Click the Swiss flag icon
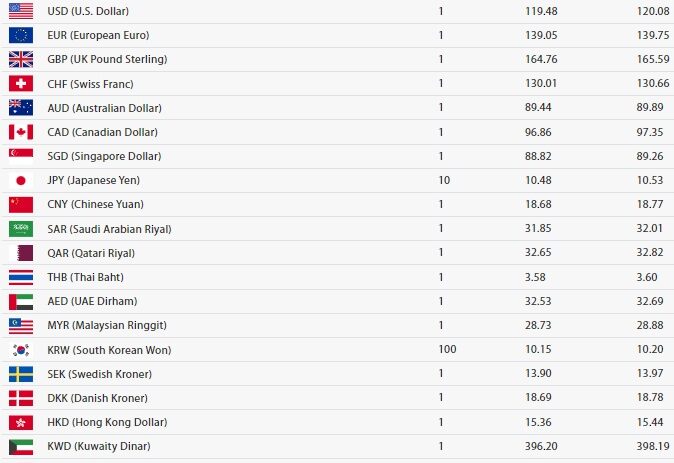Viewport: 674px width, 463px height. (21, 83)
